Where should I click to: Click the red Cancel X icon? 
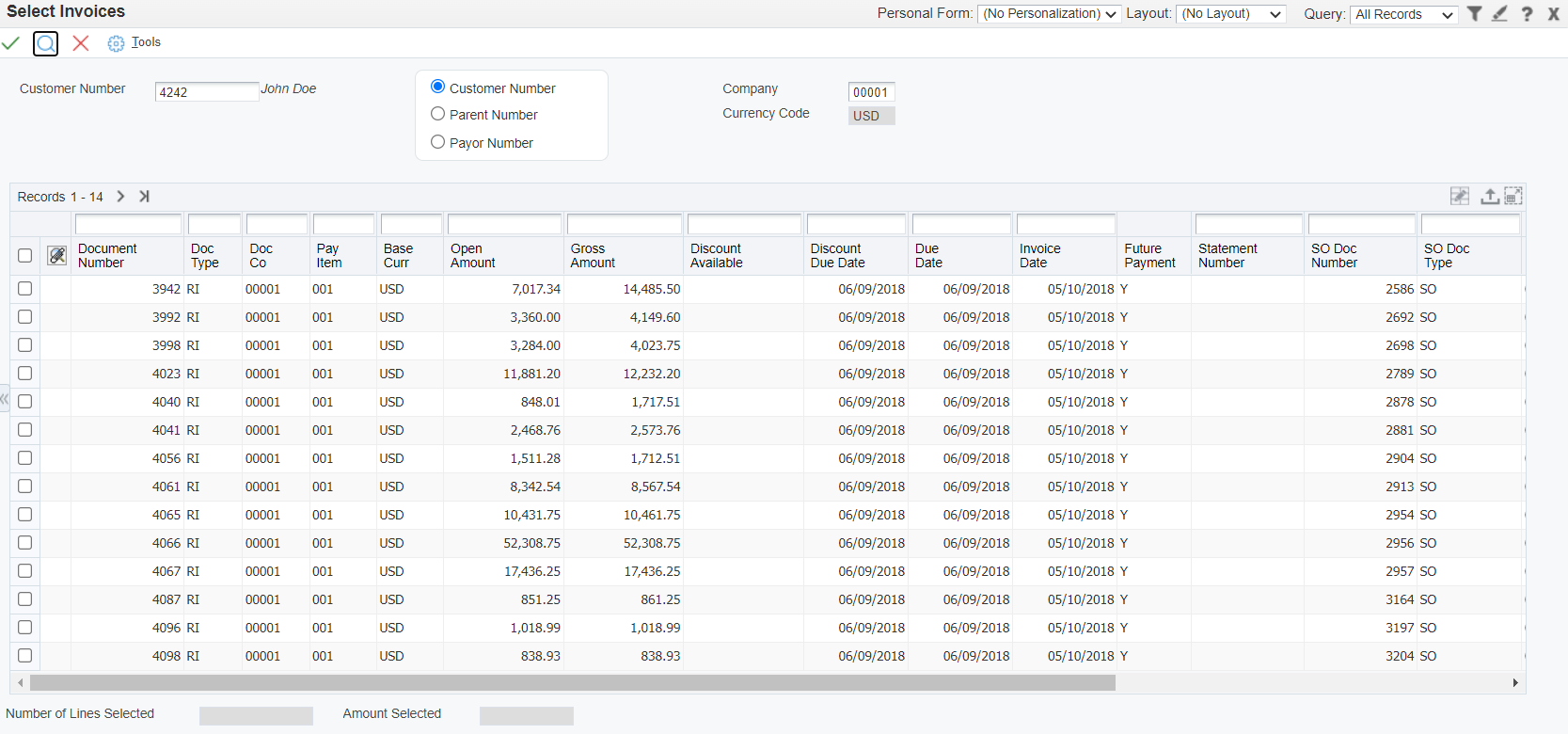pyautogui.click(x=81, y=43)
